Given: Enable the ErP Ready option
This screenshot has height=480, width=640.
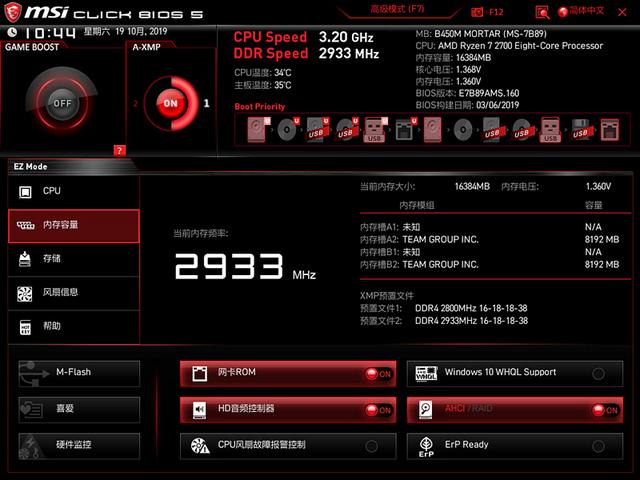Looking at the screenshot, I should [598, 445].
